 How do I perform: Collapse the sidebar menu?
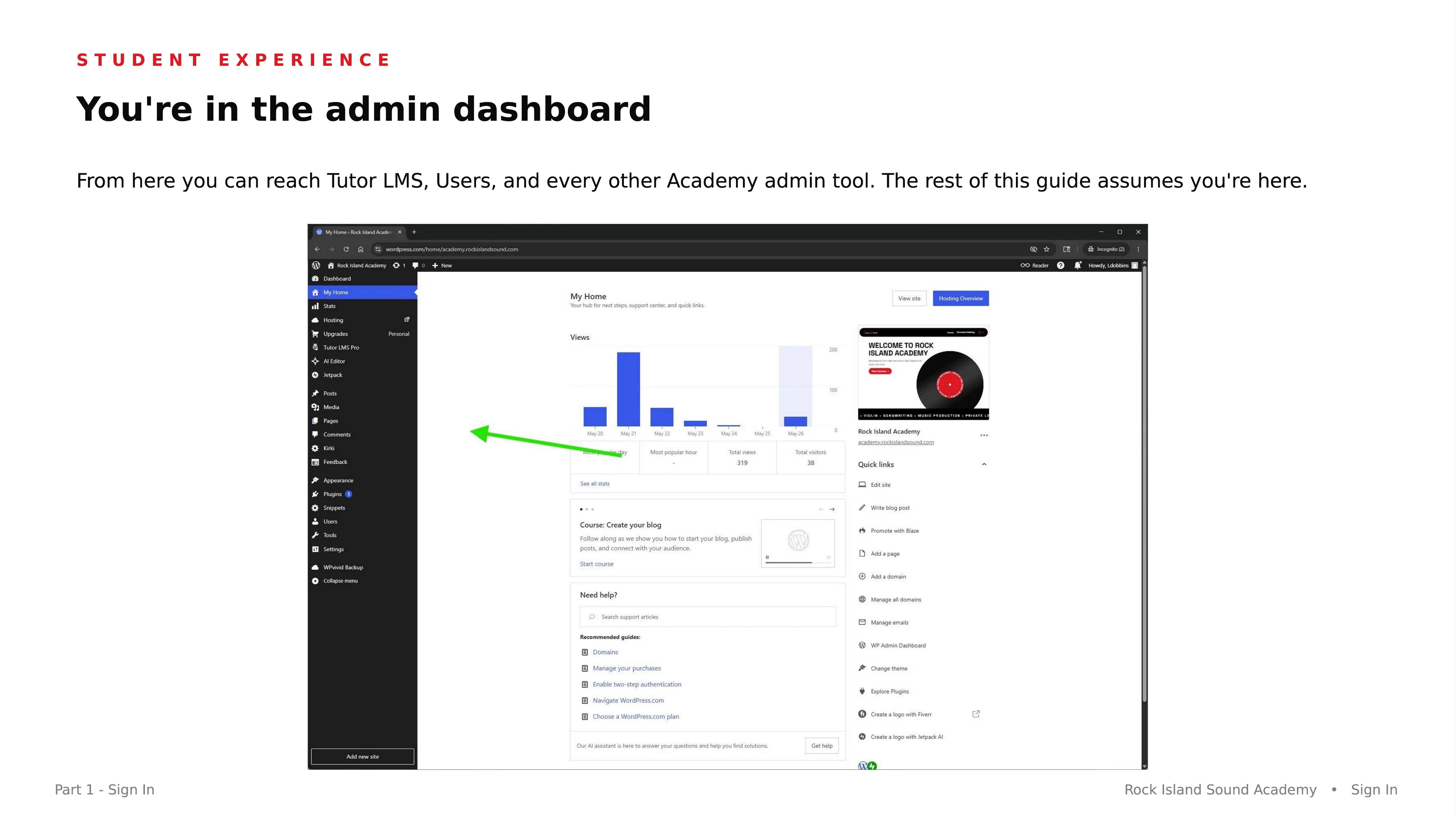[363, 581]
